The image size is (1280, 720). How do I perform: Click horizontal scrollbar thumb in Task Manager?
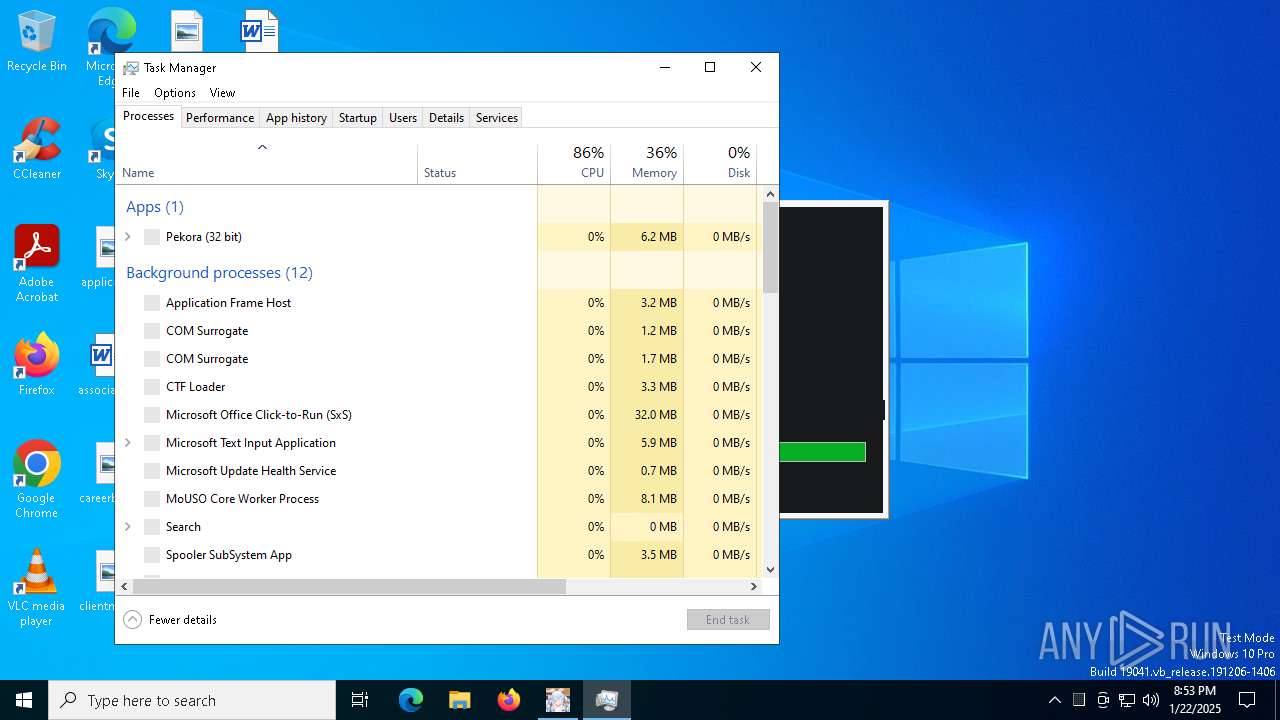tap(349, 586)
